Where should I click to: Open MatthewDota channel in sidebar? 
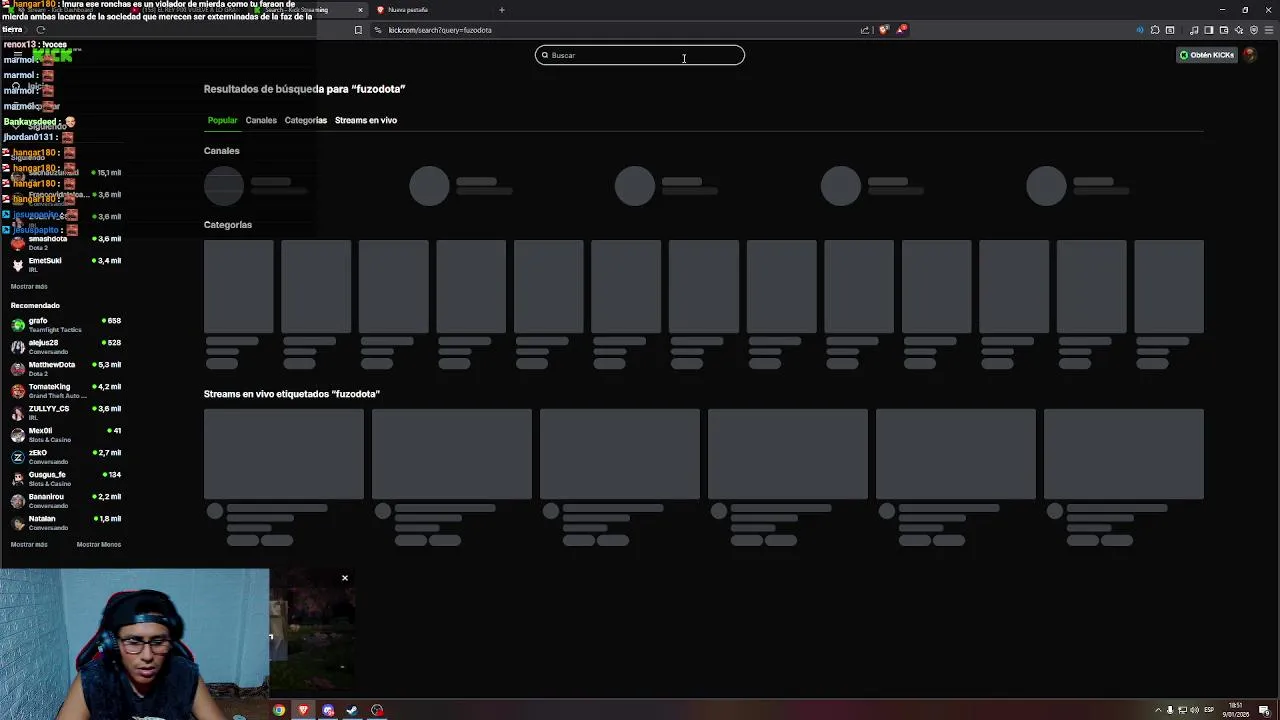pyautogui.click(x=65, y=369)
